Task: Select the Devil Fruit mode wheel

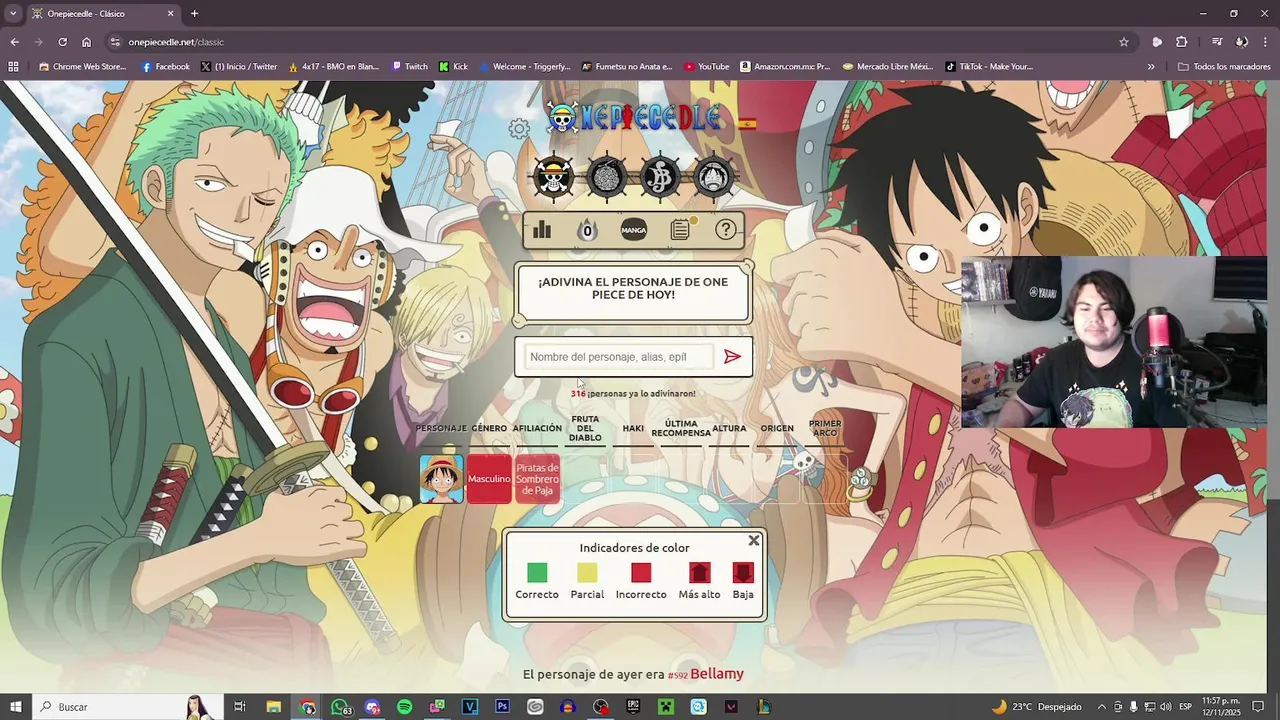Action: pyautogui.click(x=607, y=178)
